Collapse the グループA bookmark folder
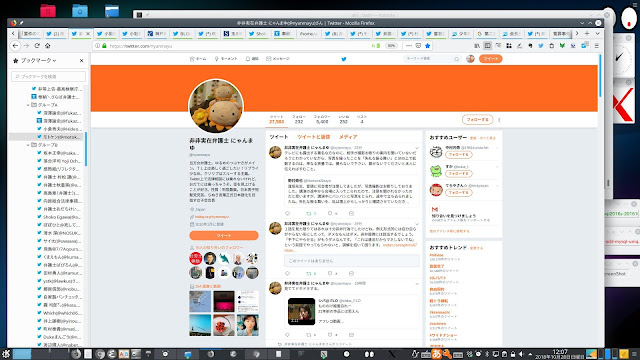The width and height of the screenshot is (640, 360). tap(28, 105)
